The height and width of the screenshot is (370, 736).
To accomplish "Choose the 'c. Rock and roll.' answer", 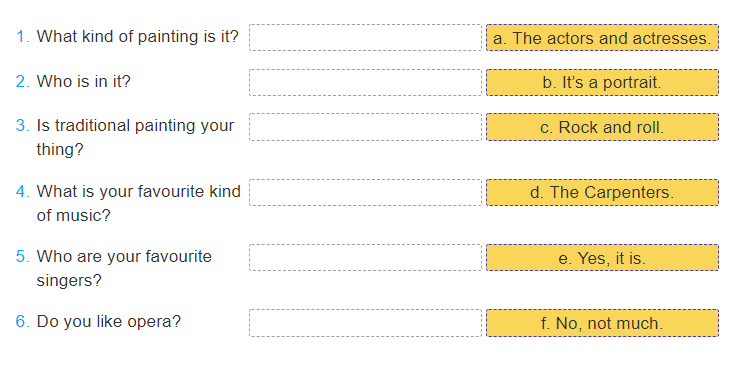I will pyautogui.click(x=602, y=127).
